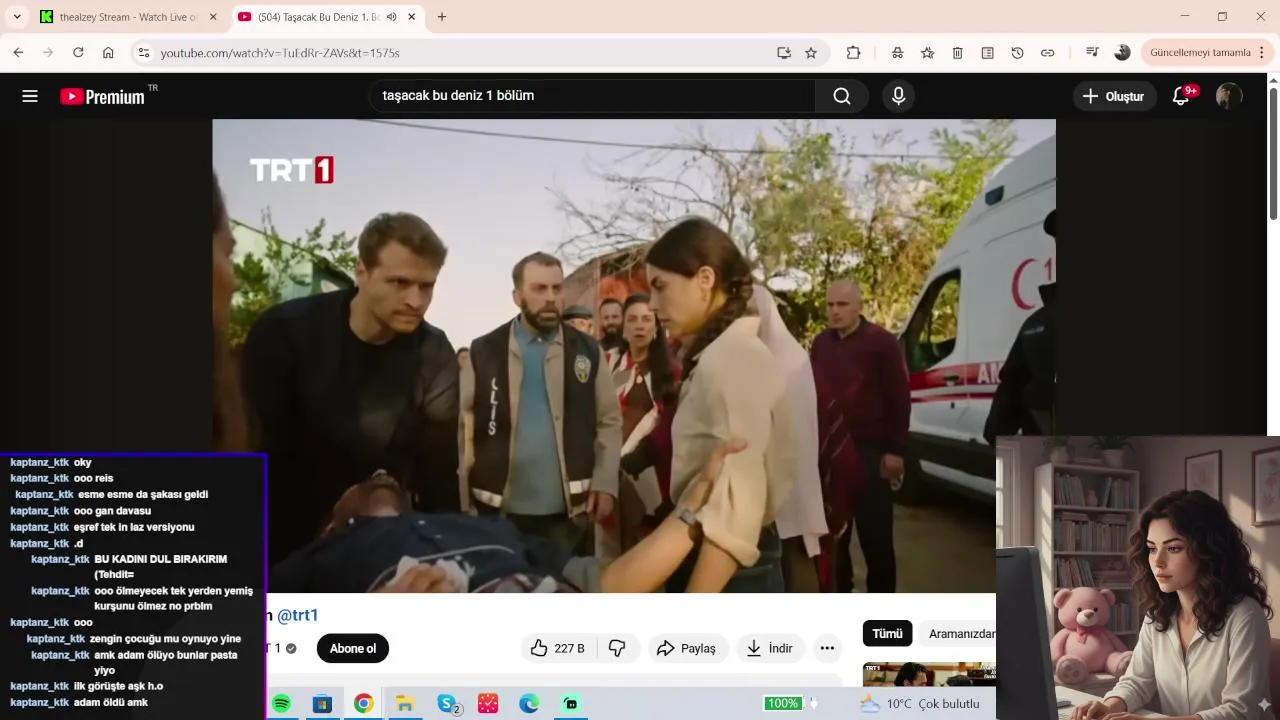
Task: Click the video player frame
Action: [634, 356]
